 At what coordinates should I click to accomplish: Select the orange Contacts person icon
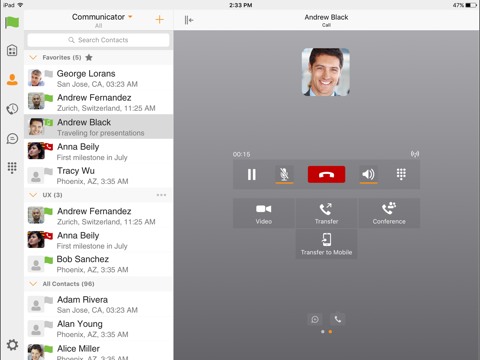12,80
